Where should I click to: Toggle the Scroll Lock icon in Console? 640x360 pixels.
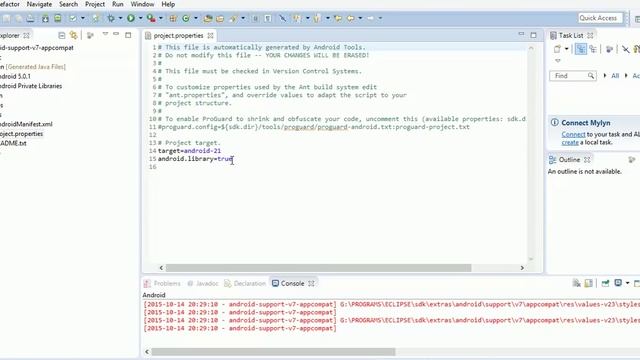point(588,283)
